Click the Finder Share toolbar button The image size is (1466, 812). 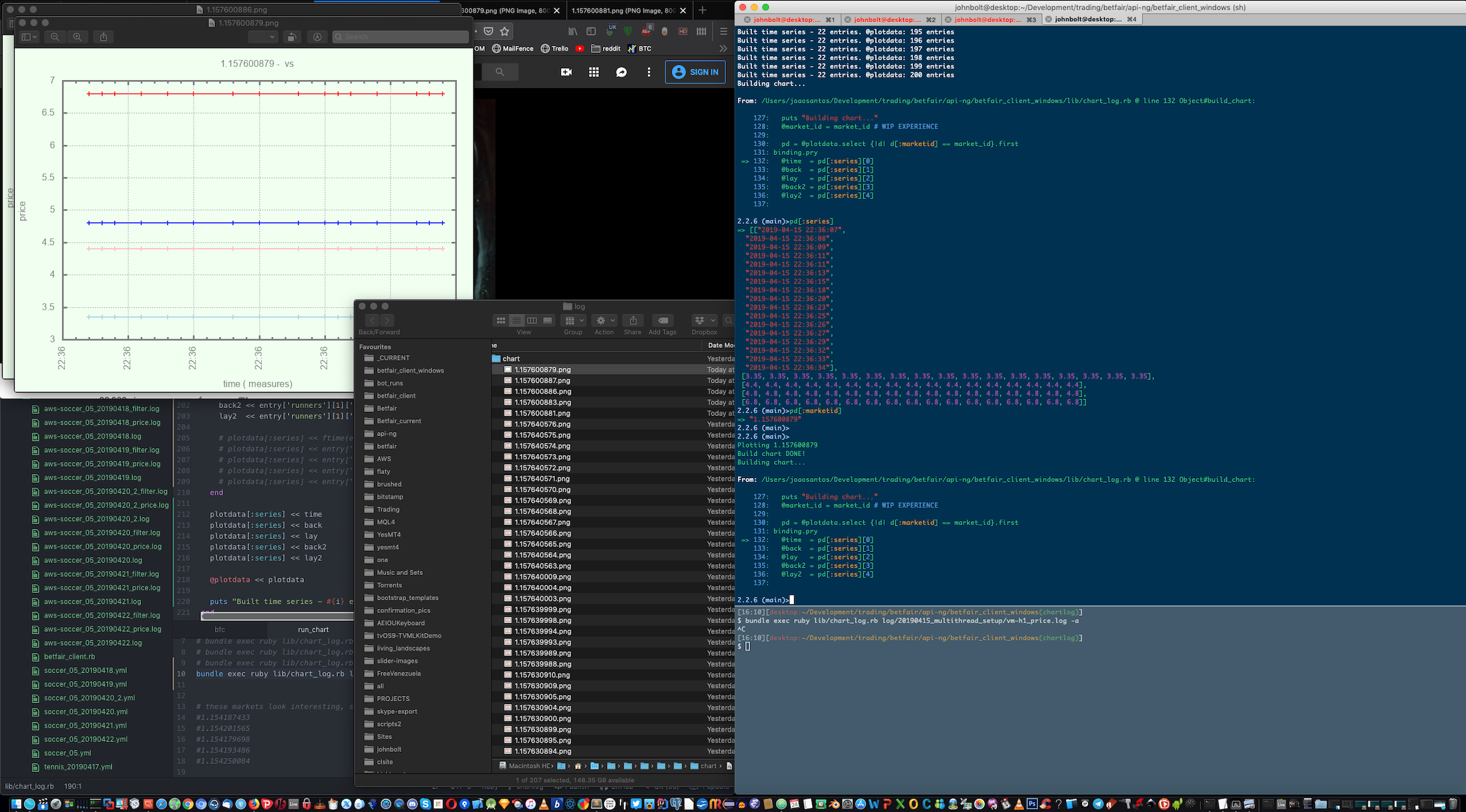(632, 321)
